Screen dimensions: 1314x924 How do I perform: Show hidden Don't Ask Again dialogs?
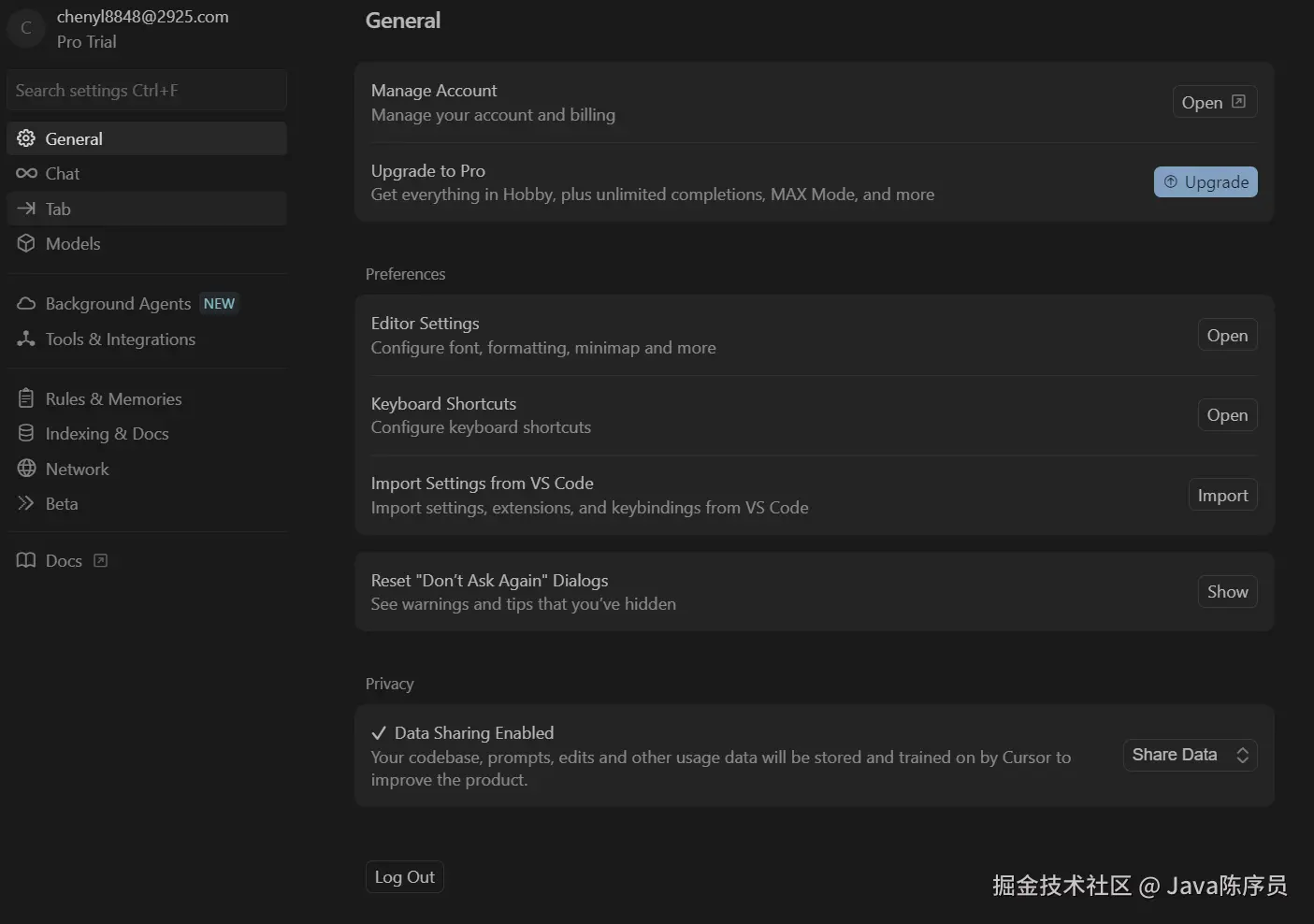[1227, 591]
